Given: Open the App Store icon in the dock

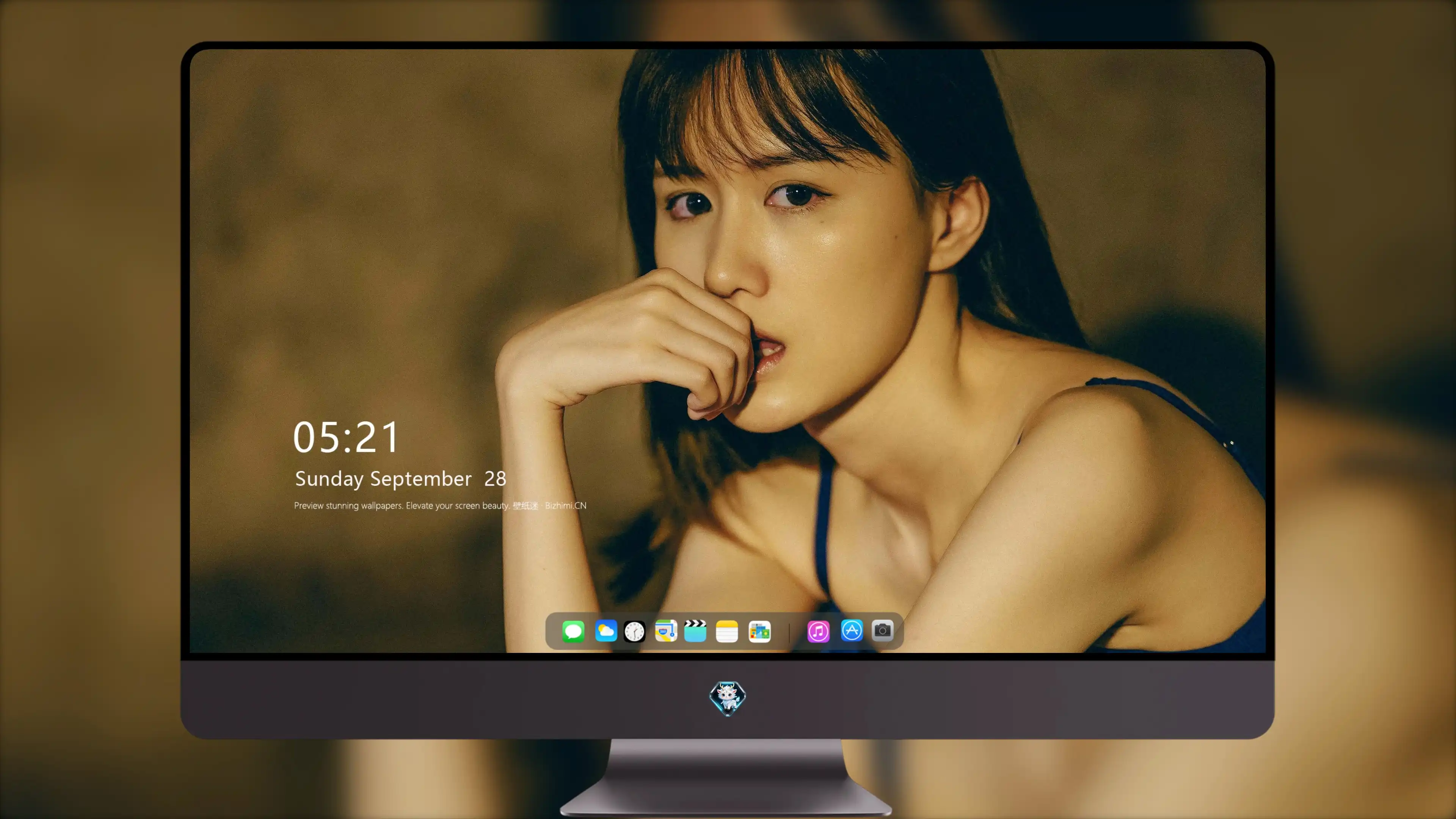Looking at the screenshot, I should 852,630.
